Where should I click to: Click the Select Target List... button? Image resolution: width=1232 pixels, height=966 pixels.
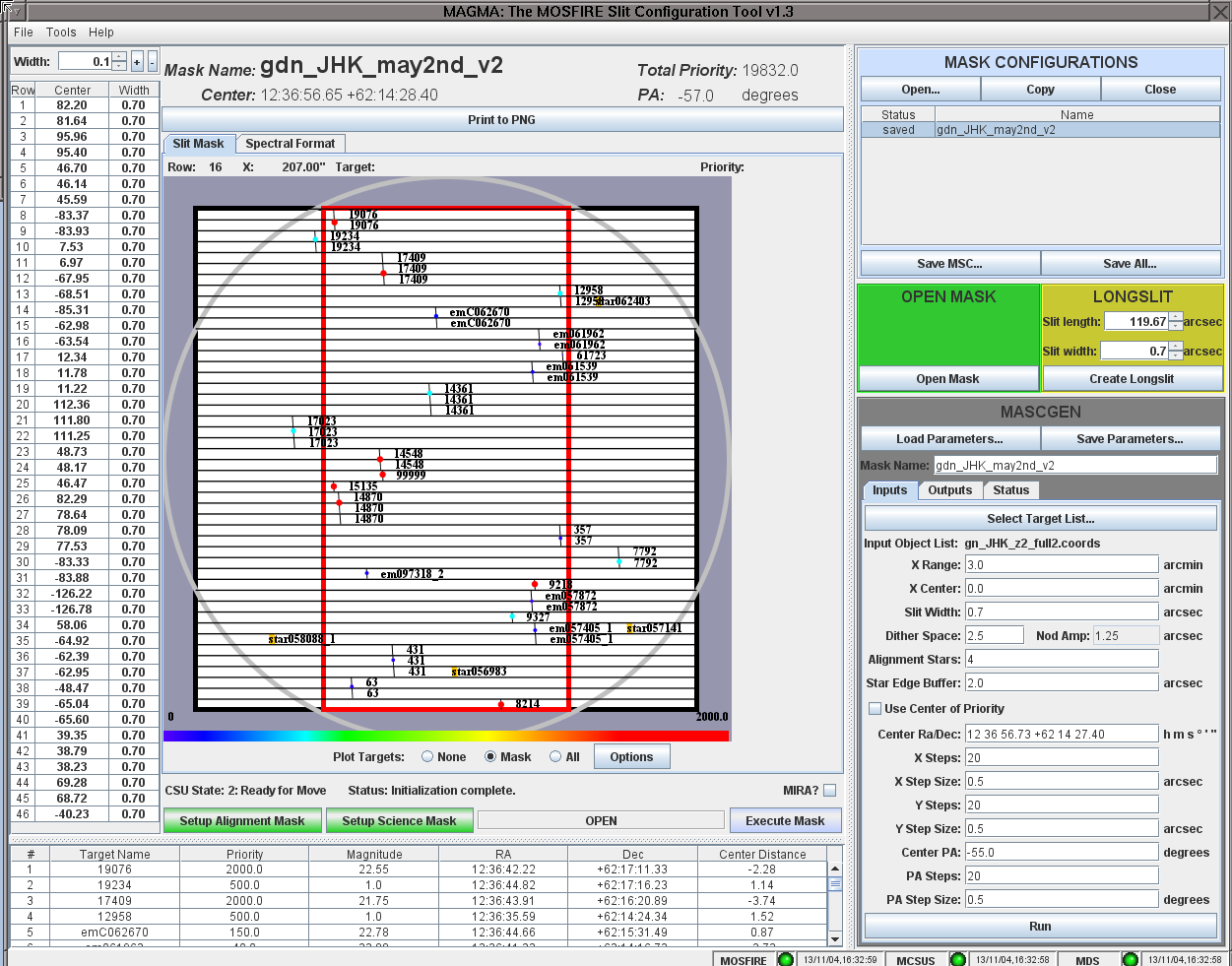[1041, 519]
